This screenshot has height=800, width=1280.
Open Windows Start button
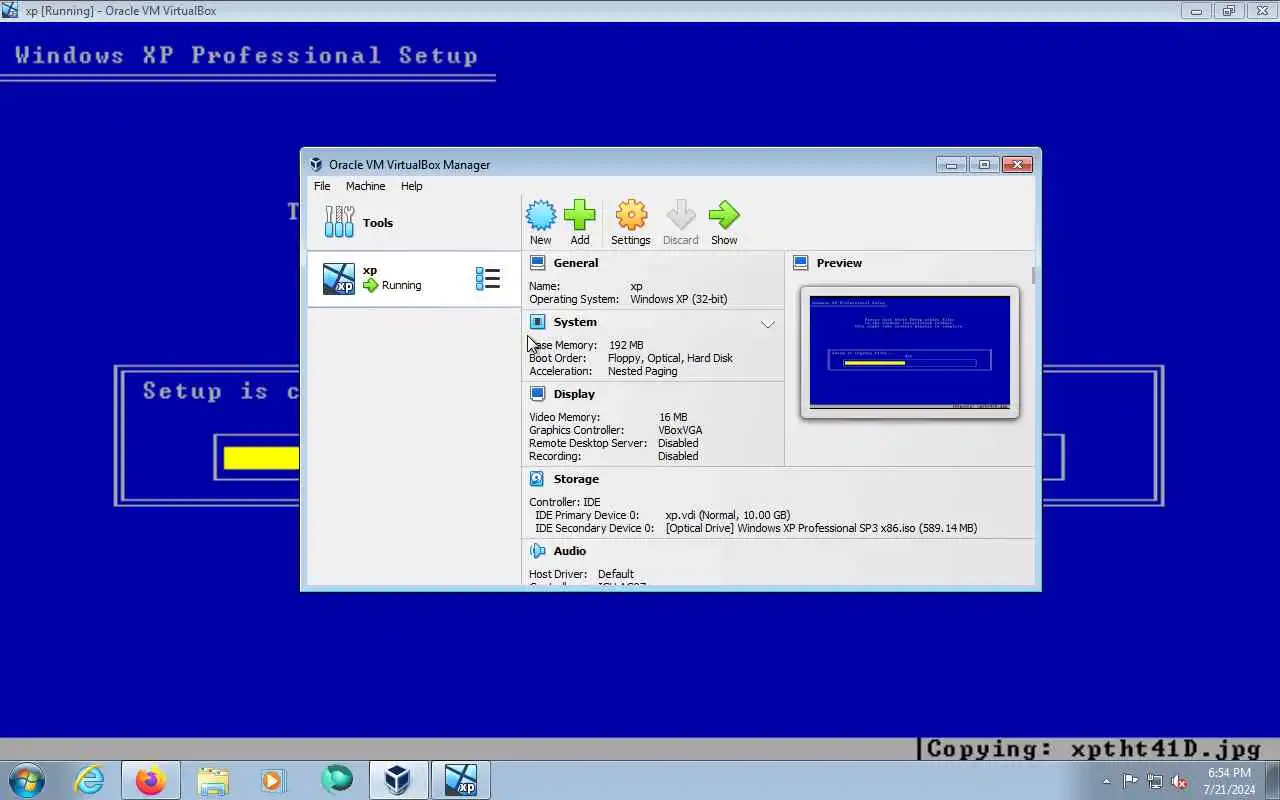pos(27,780)
